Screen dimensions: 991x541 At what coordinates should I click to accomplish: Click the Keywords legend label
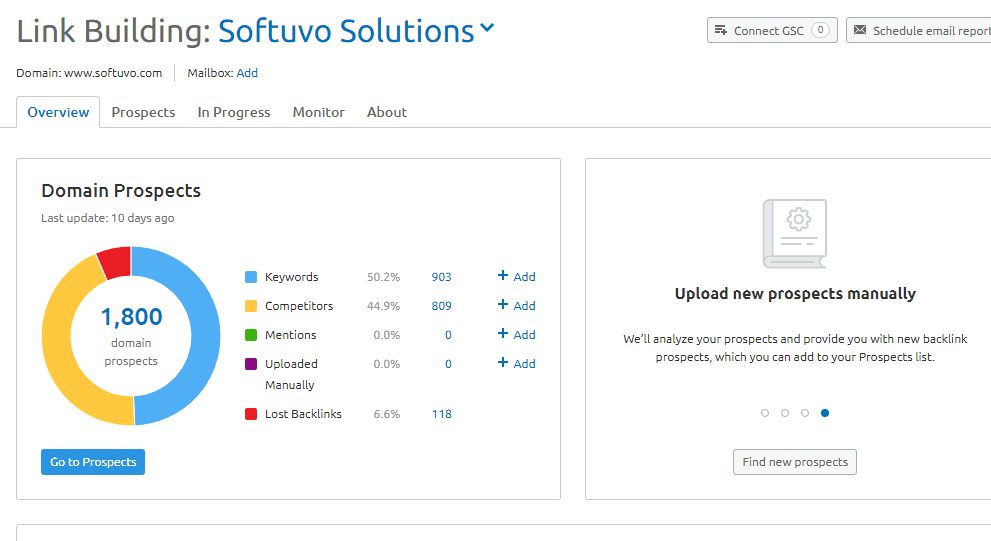291,277
